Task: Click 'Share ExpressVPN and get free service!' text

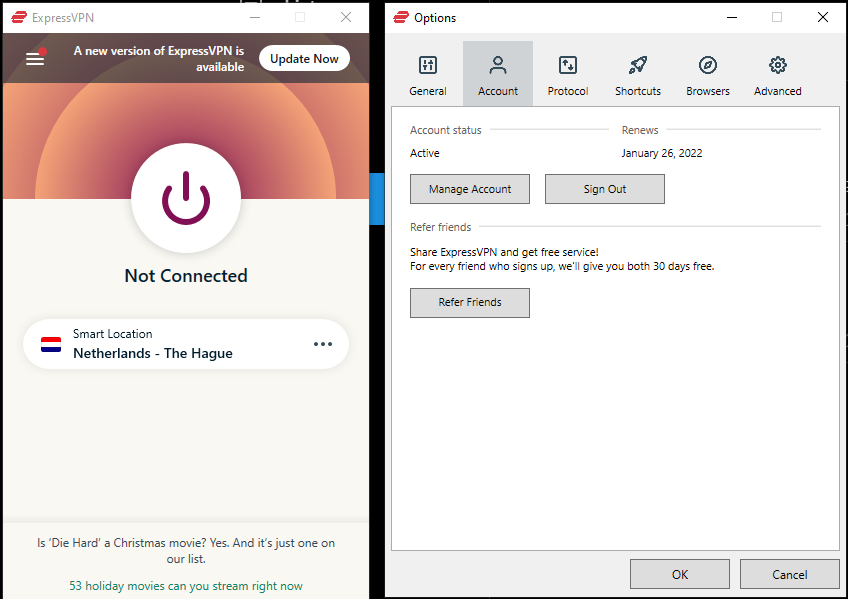Action: pyautogui.click(x=504, y=252)
